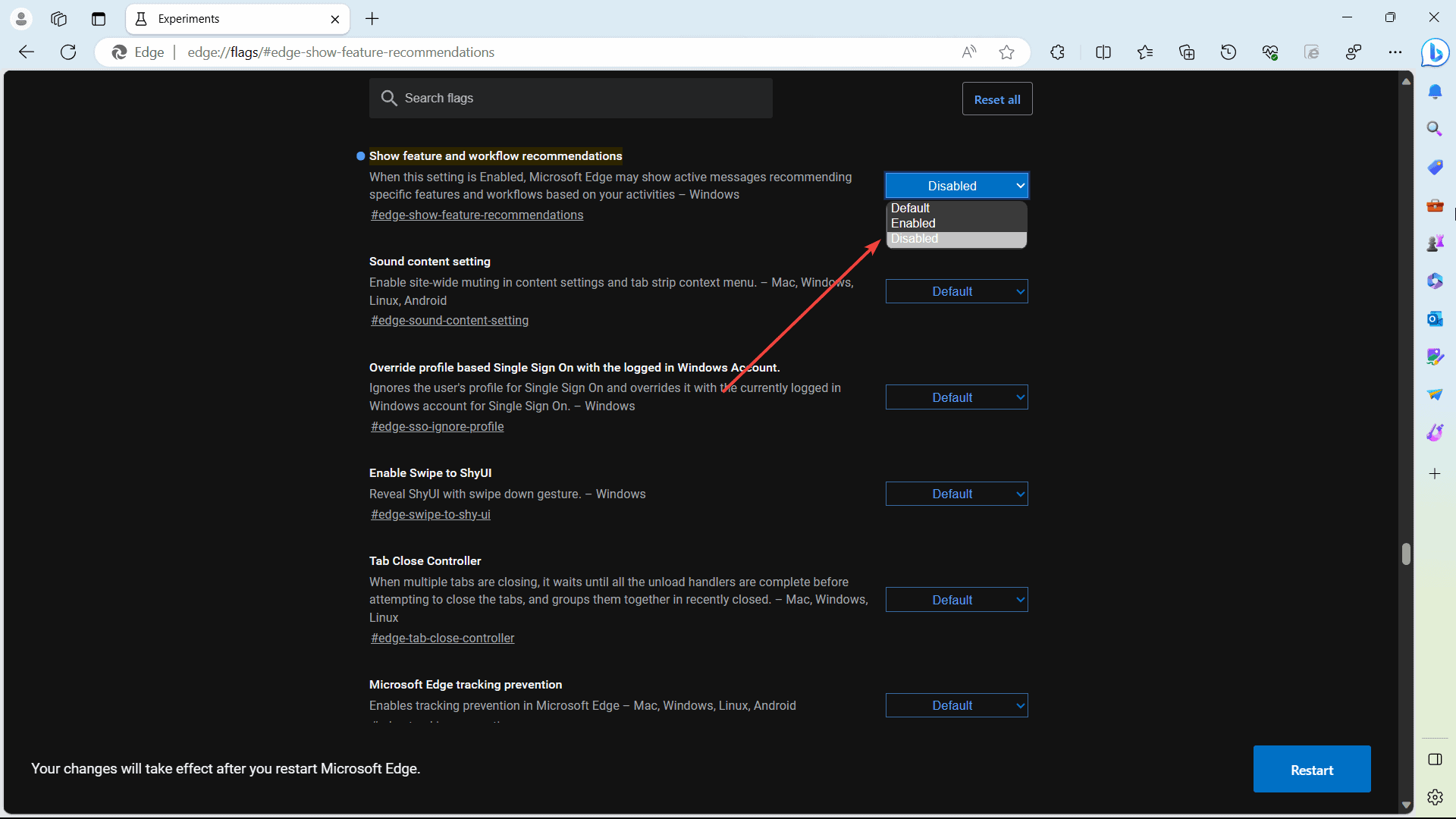Click the Restart button

[x=1312, y=770]
